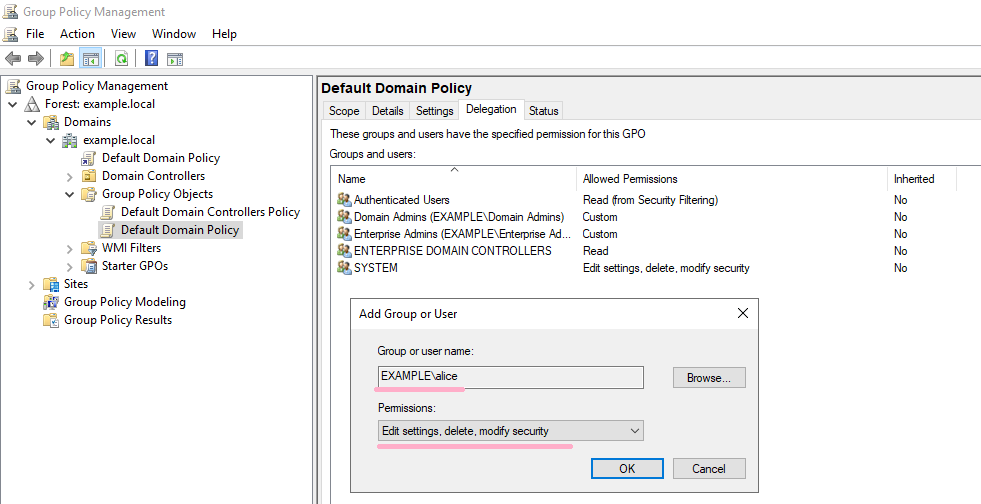The image size is (981, 504).
Task: Collapse the Domains tree node
Action: coord(31,123)
